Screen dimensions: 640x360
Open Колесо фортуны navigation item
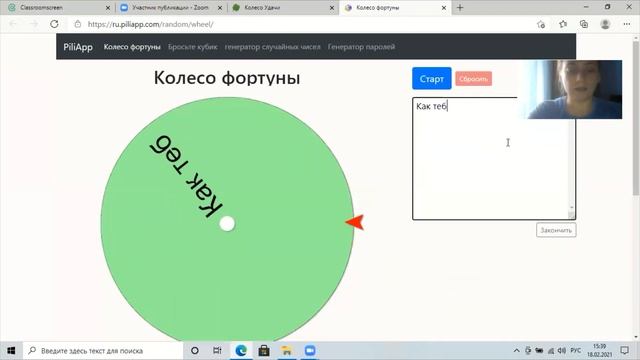[x=132, y=47]
